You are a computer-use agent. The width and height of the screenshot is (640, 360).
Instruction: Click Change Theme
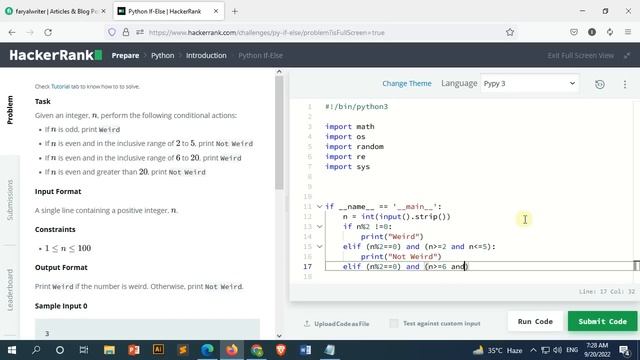407,83
